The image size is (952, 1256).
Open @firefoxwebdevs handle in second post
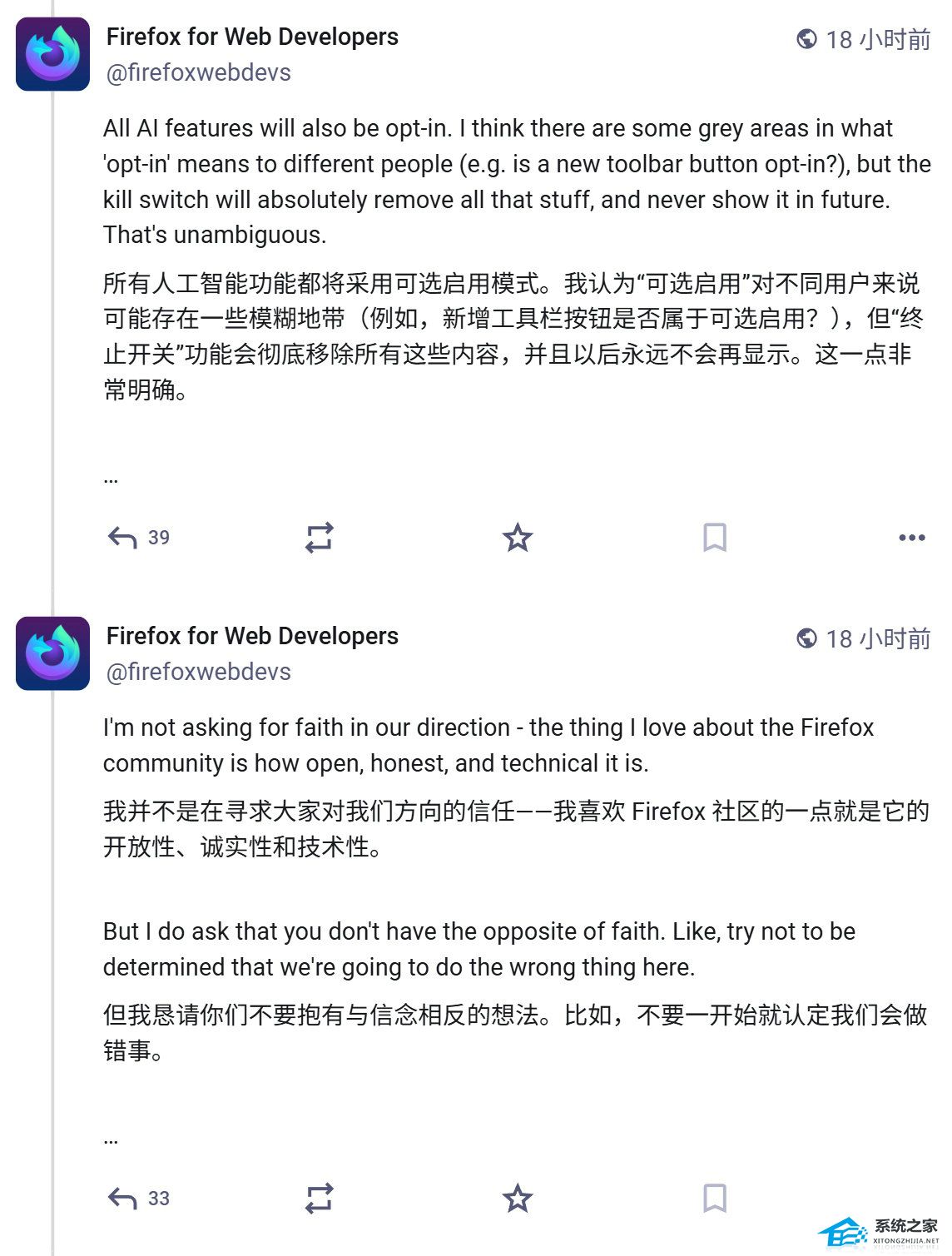tap(198, 673)
